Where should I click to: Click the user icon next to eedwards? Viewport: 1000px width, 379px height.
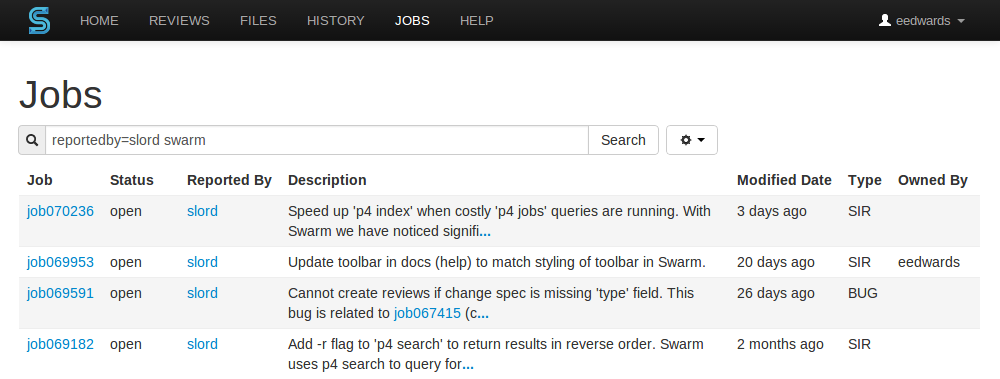[885, 20]
